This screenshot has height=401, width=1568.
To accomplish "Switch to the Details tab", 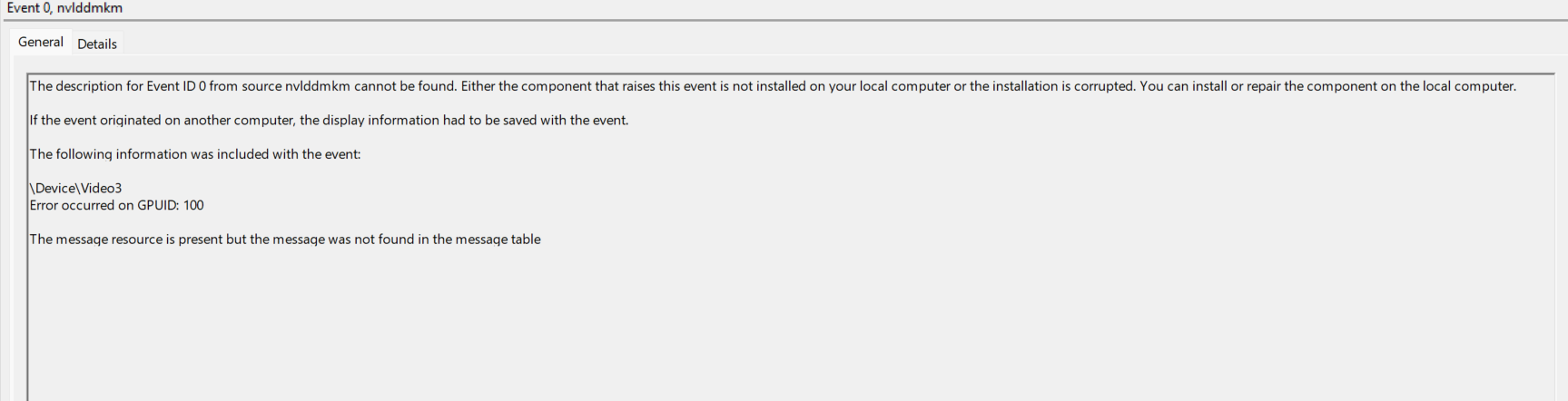I will pyautogui.click(x=97, y=44).
